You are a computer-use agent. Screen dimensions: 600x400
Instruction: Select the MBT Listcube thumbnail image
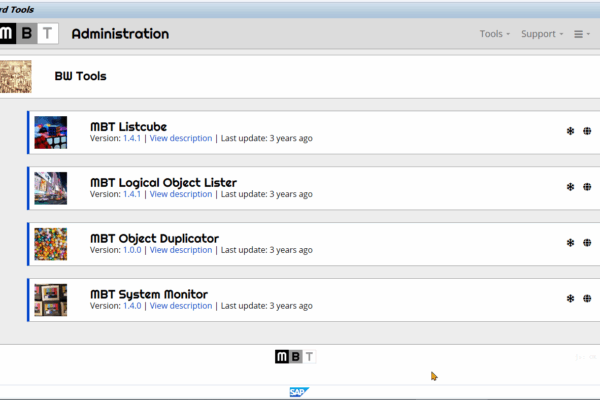click(x=50, y=132)
